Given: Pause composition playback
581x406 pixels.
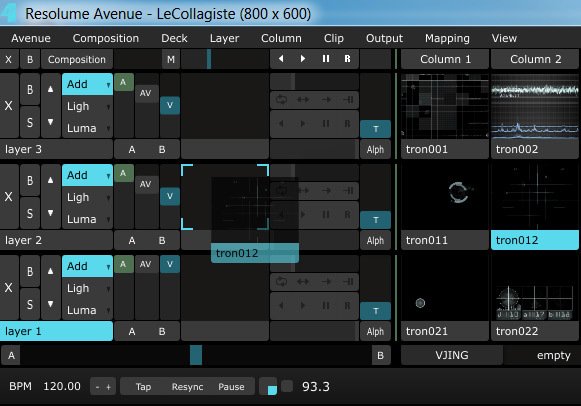Looking at the screenshot, I should click(x=326, y=59).
